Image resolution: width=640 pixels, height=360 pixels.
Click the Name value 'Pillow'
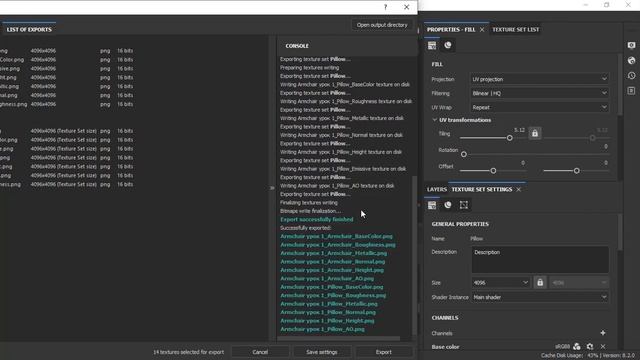click(x=476, y=238)
